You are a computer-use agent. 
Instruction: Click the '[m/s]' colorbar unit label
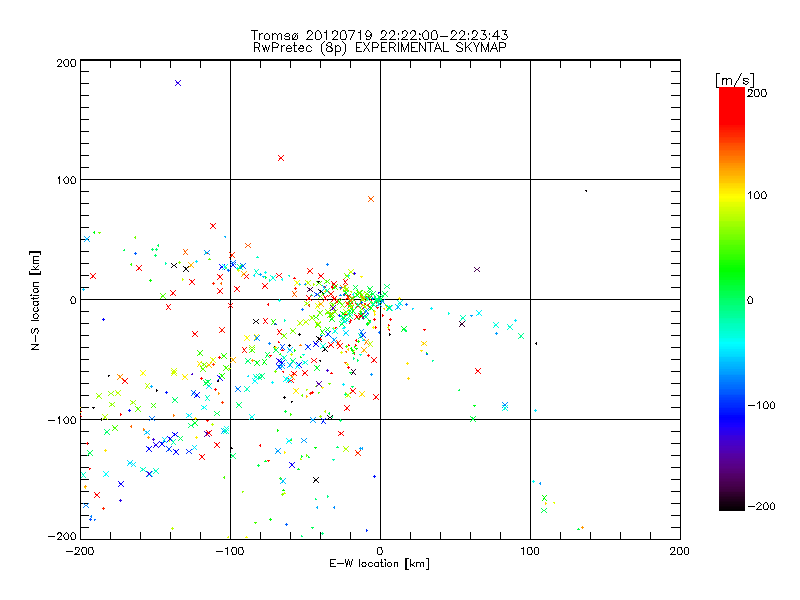(x=735, y=80)
